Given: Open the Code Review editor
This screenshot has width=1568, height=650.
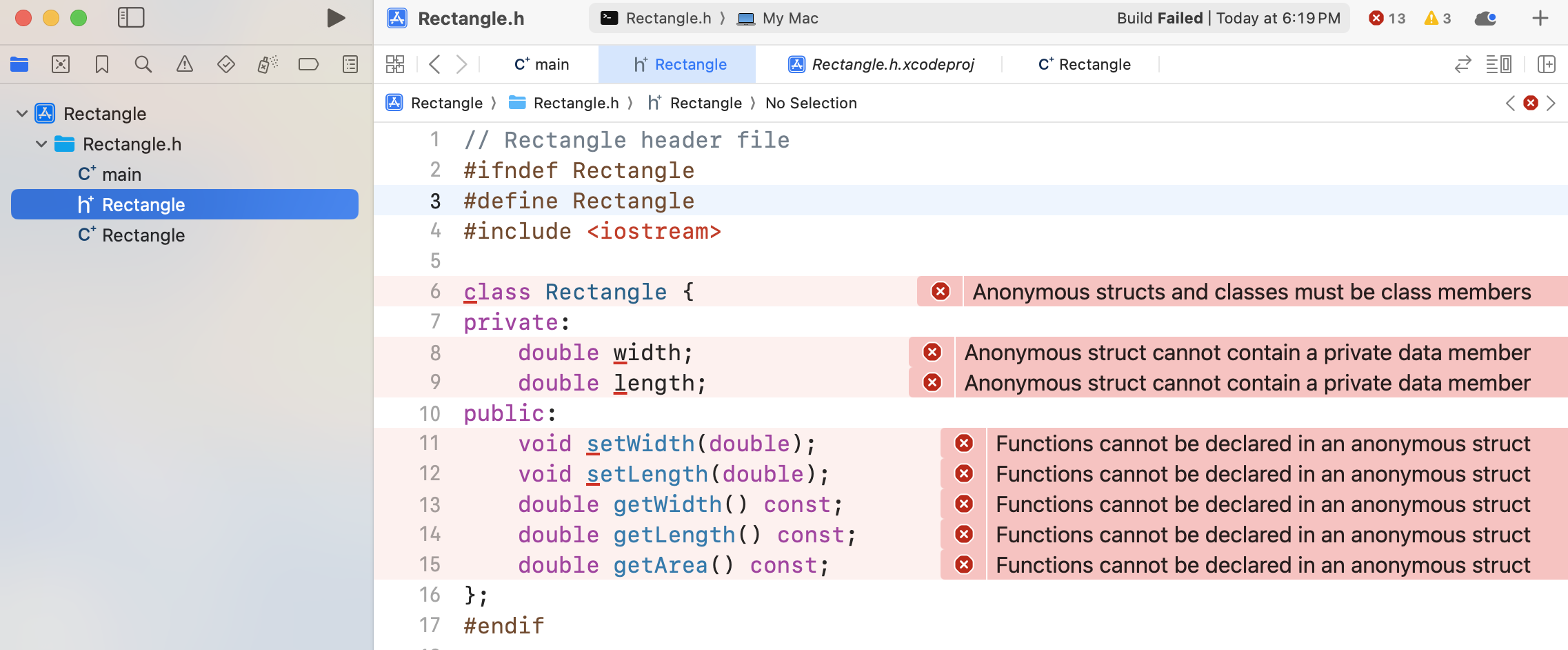Looking at the screenshot, I should [x=1462, y=64].
